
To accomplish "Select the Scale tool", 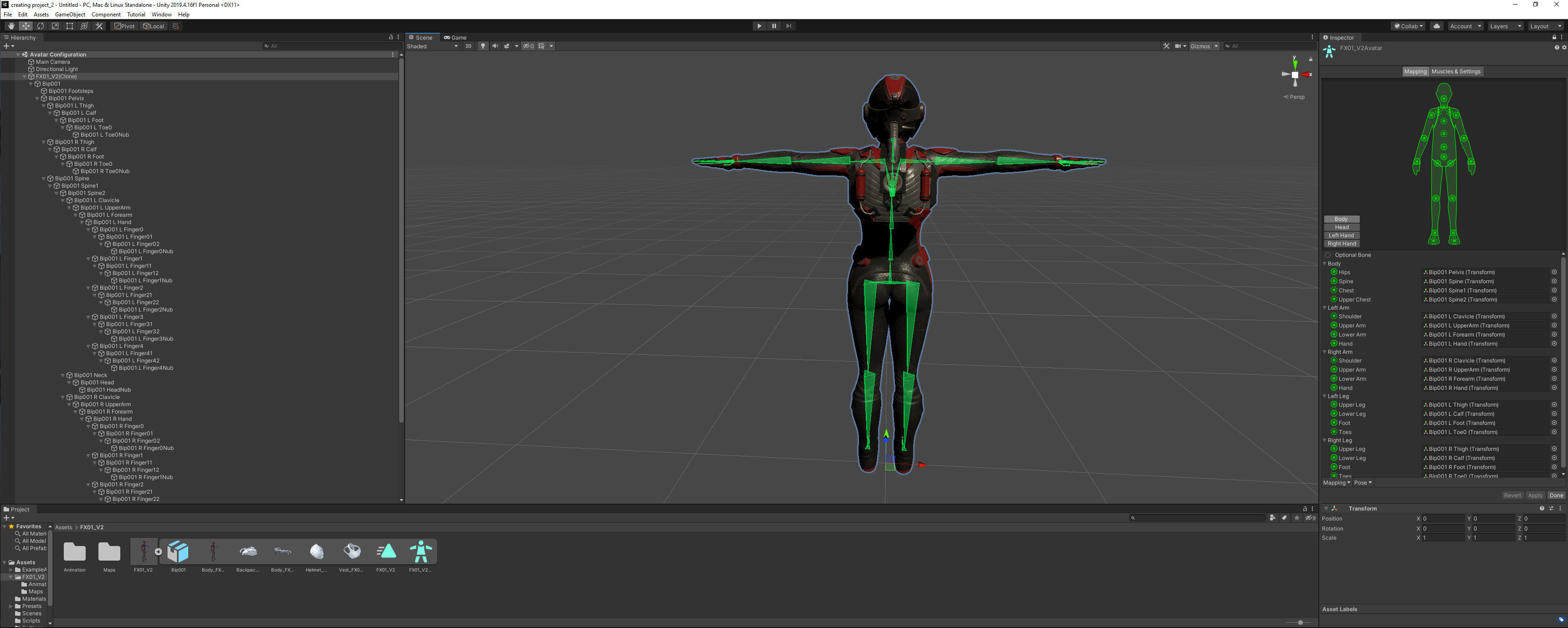I will [x=55, y=26].
